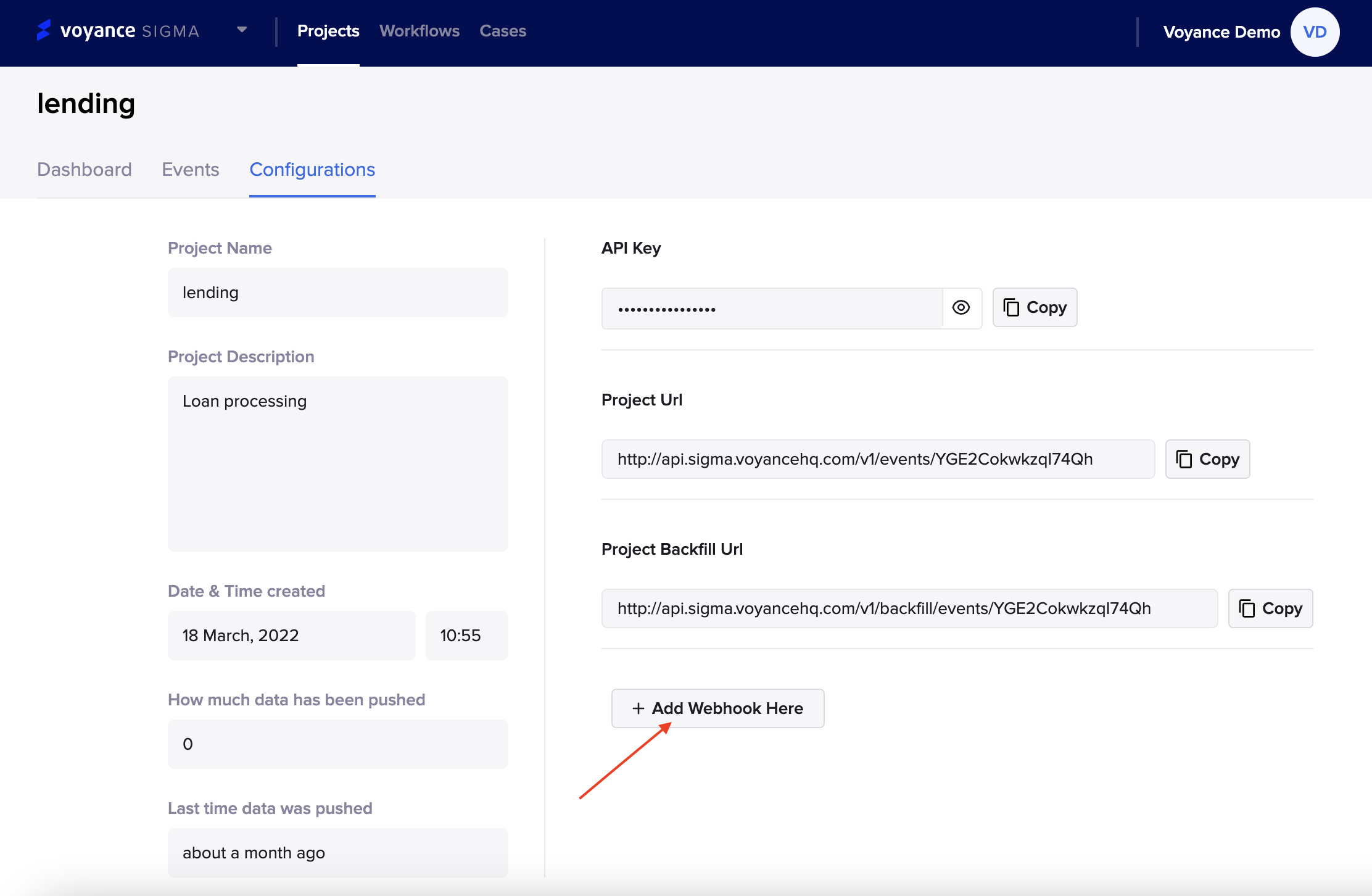Copy the Project Url
The image size is (1372, 896).
[x=1208, y=459]
